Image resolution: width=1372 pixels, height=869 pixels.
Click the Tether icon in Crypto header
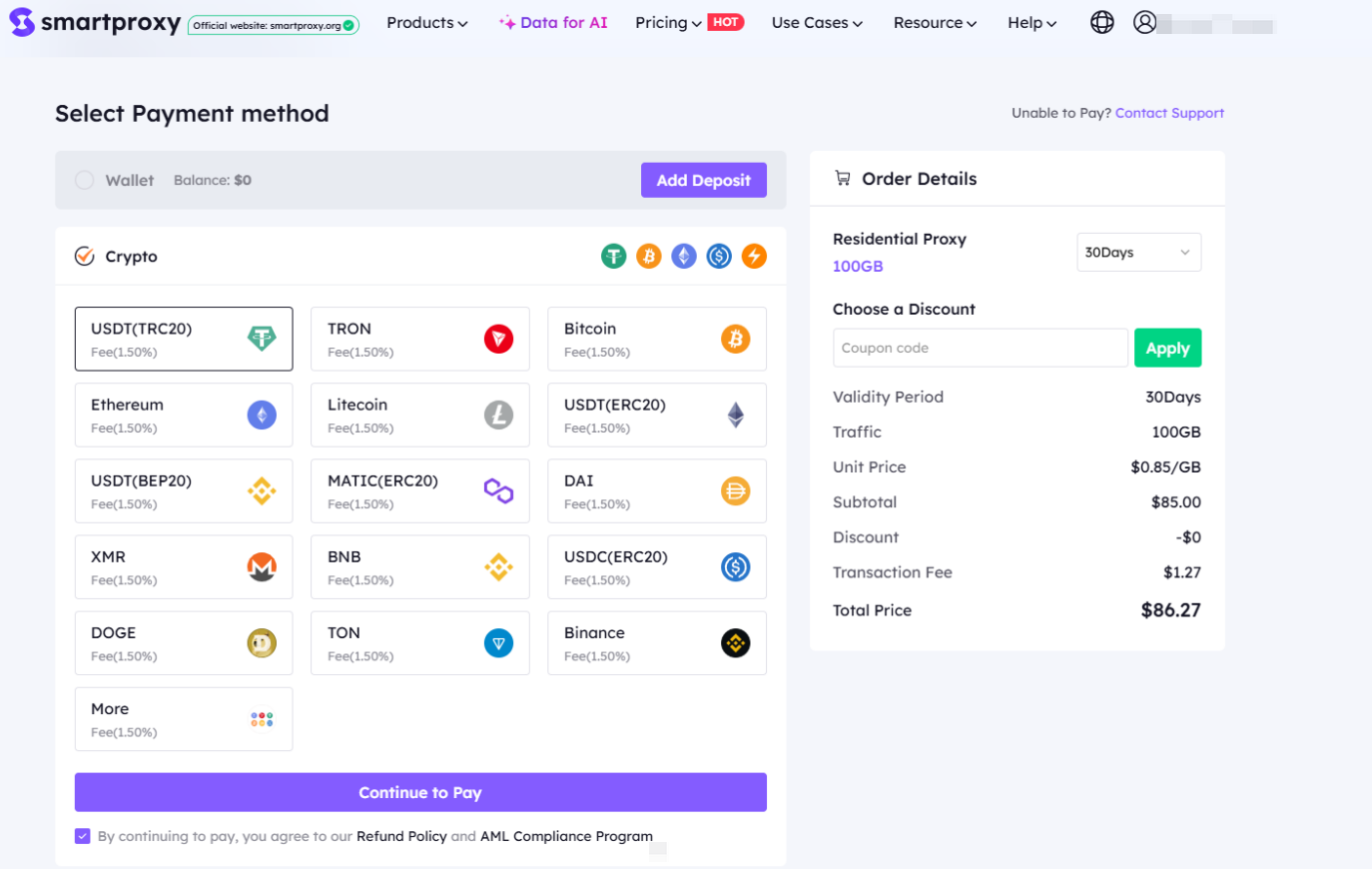(x=613, y=257)
